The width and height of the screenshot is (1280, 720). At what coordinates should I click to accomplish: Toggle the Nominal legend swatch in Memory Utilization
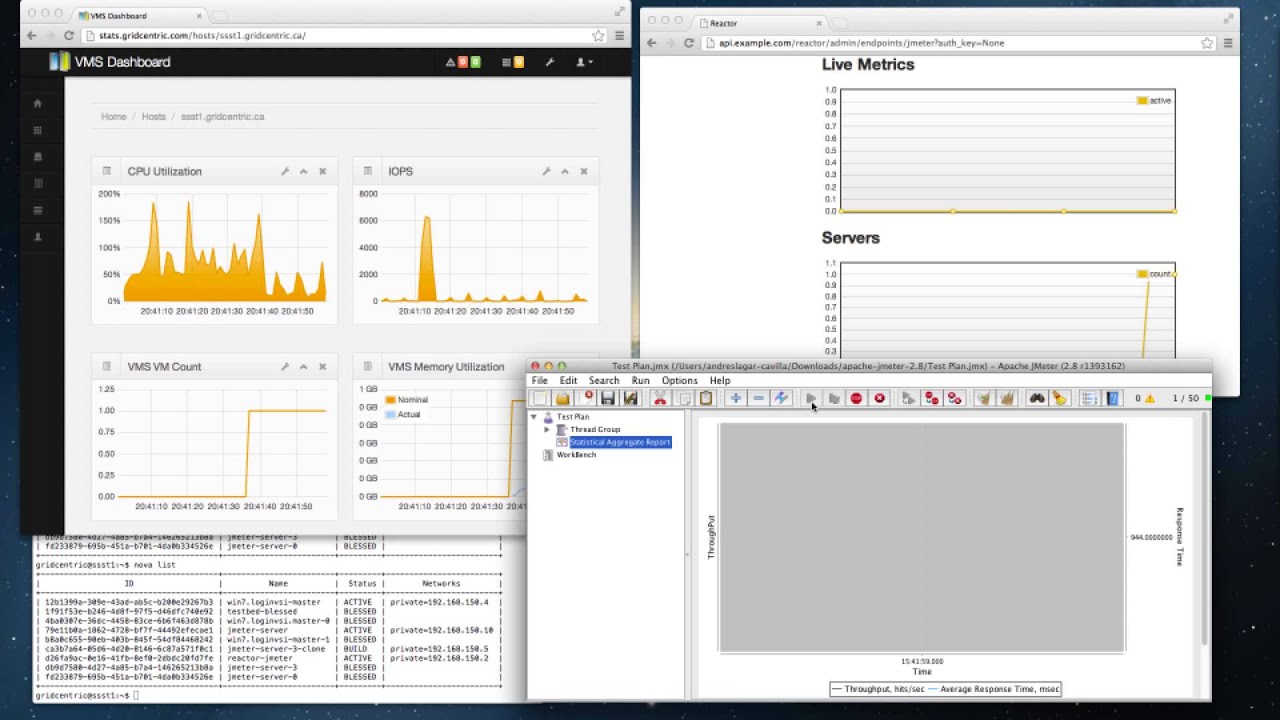[390, 400]
